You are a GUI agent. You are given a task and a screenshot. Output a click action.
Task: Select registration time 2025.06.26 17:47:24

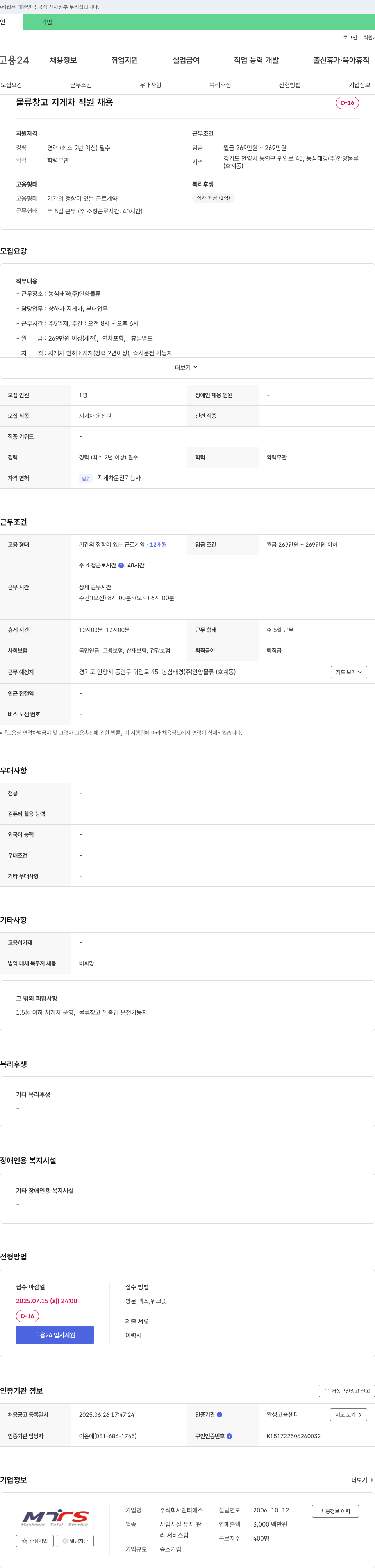click(x=106, y=1415)
